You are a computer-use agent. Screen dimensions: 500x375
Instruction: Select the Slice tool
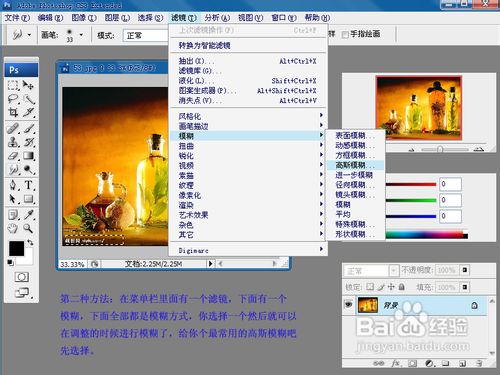click(x=29, y=112)
